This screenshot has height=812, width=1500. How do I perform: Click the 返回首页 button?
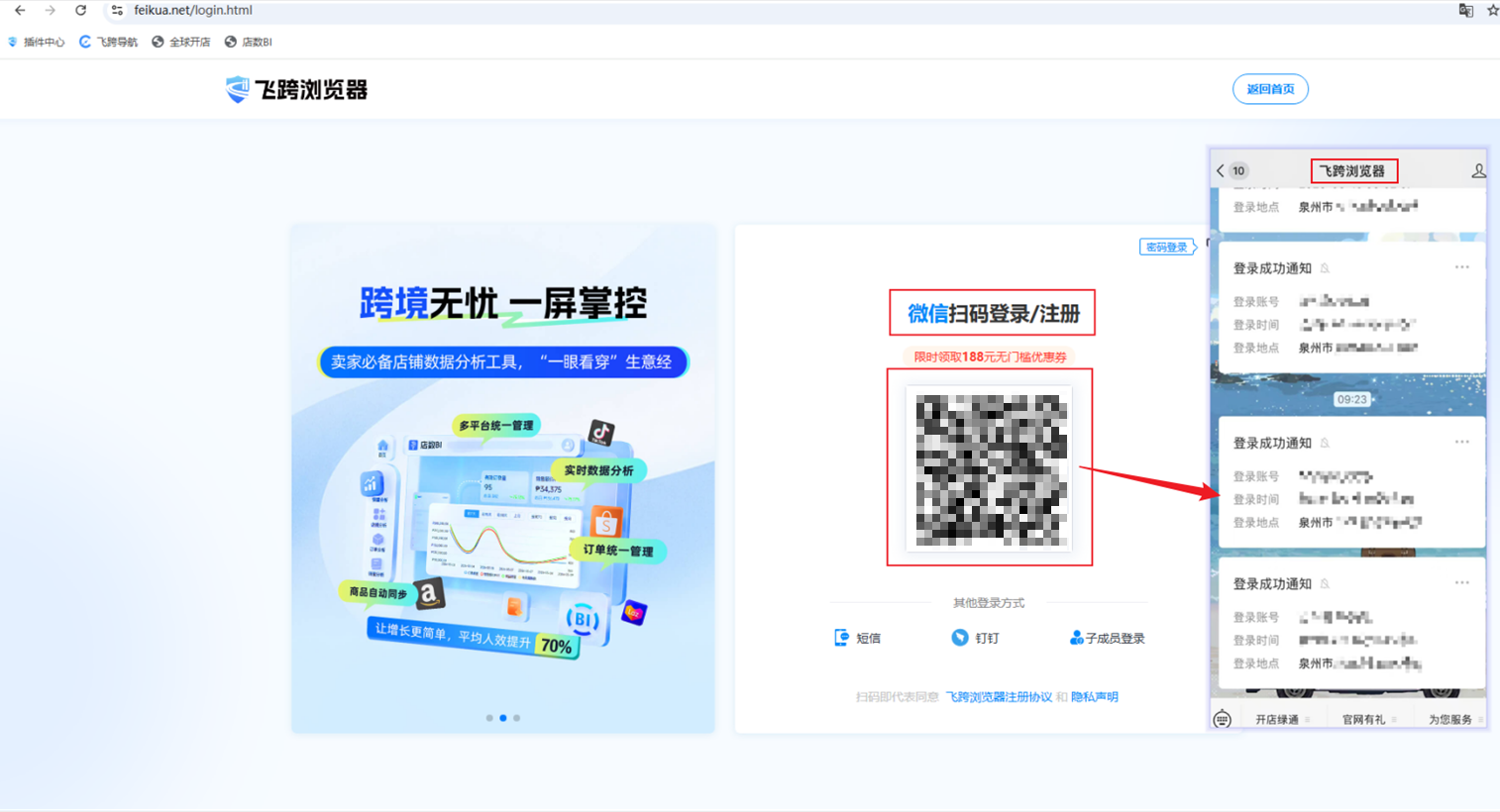(1270, 89)
